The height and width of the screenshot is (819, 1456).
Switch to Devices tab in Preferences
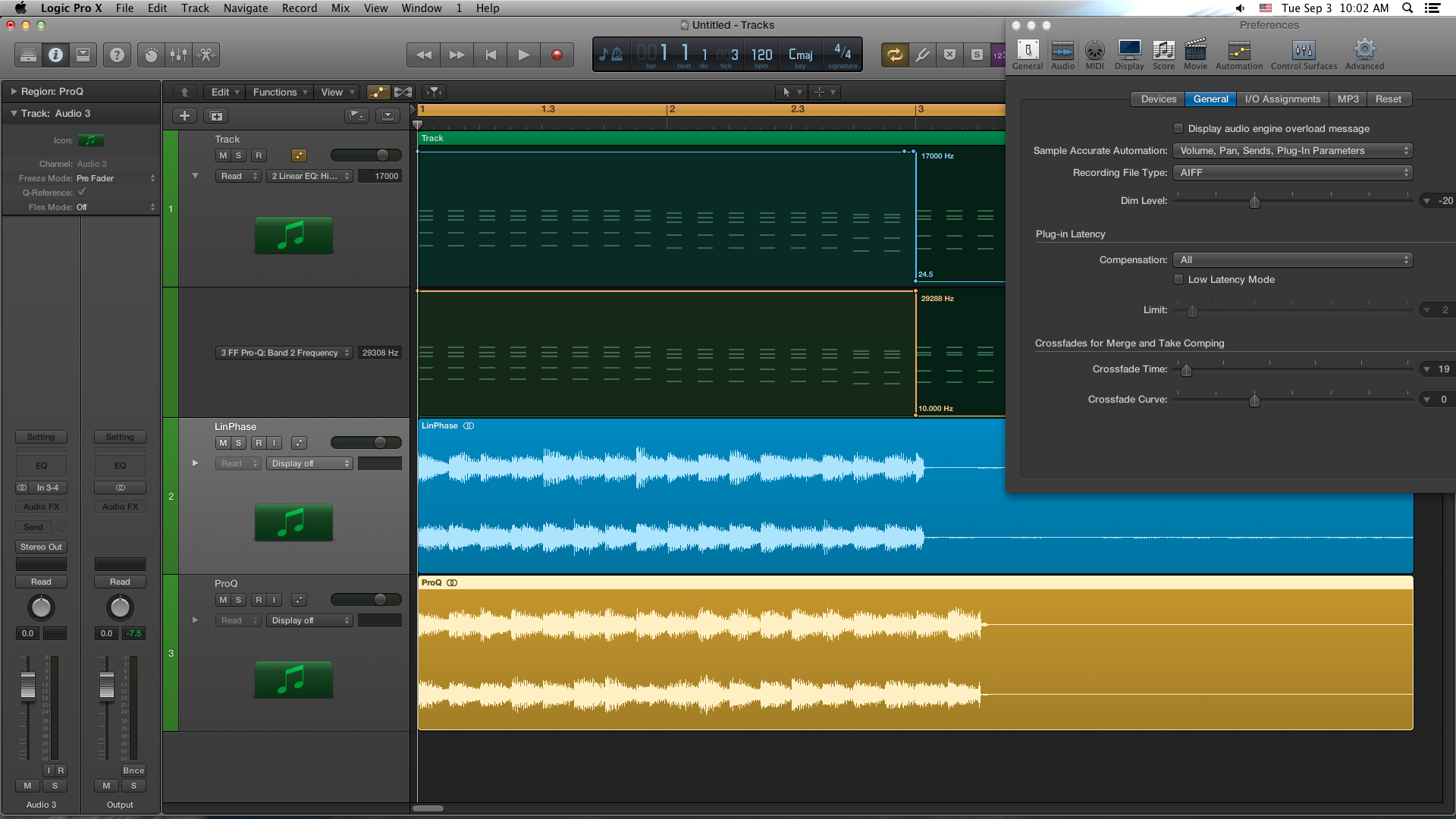[x=1158, y=99]
